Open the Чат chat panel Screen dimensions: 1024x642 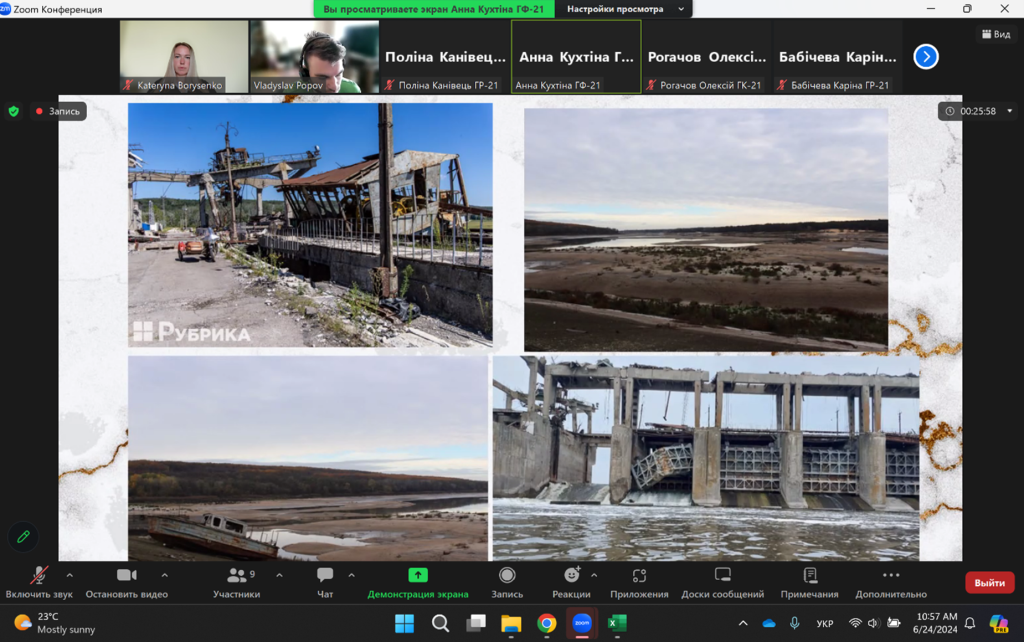pos(325,582)
